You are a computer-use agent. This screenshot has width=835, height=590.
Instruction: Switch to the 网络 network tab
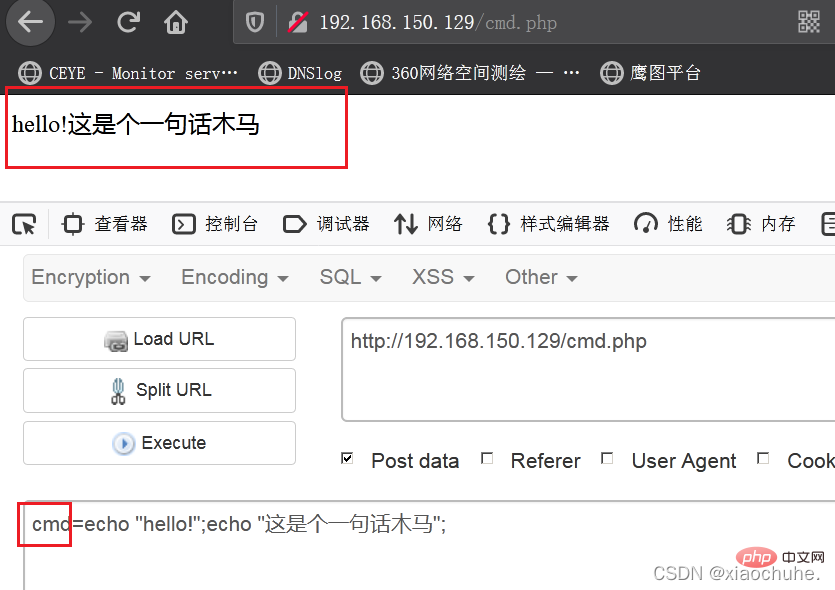(428, 224)
